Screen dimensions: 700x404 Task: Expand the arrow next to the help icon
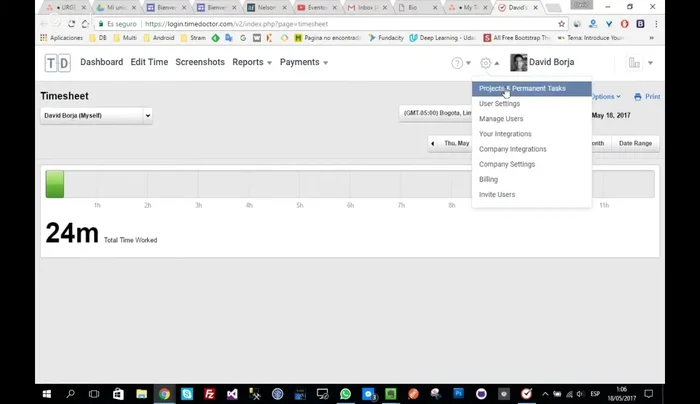click(x=468, y=63)
